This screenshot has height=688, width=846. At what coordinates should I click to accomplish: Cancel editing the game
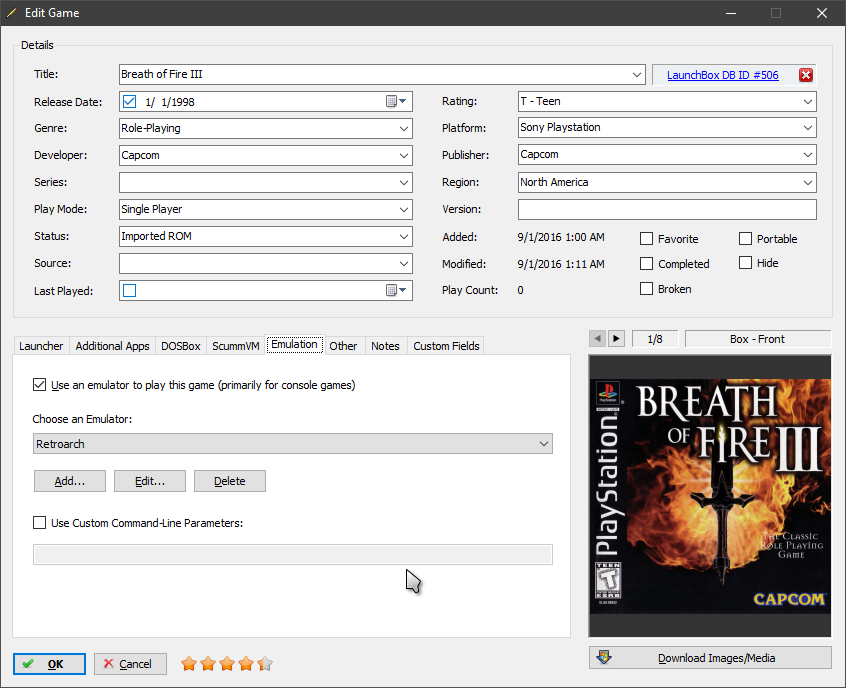click(x=130, y=664)
